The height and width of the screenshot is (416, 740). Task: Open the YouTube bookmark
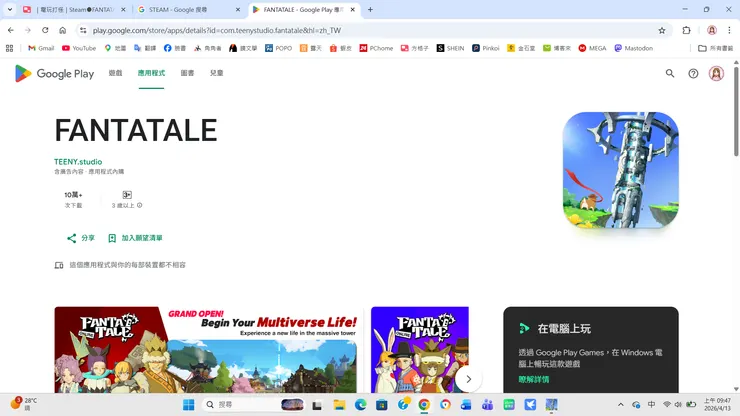click(x=79, y=48)
